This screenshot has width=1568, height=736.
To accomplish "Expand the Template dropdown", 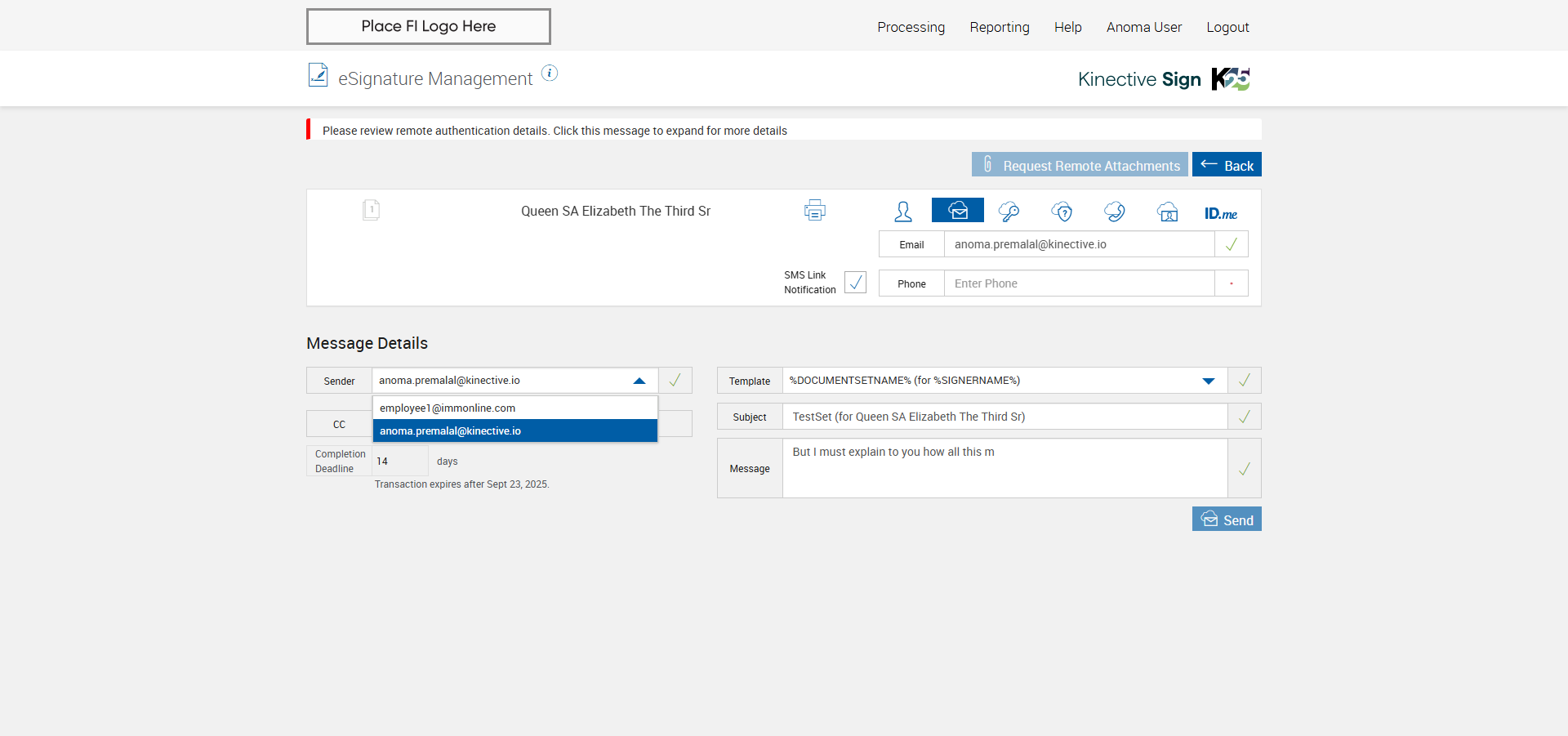I will pos(1208,381).
